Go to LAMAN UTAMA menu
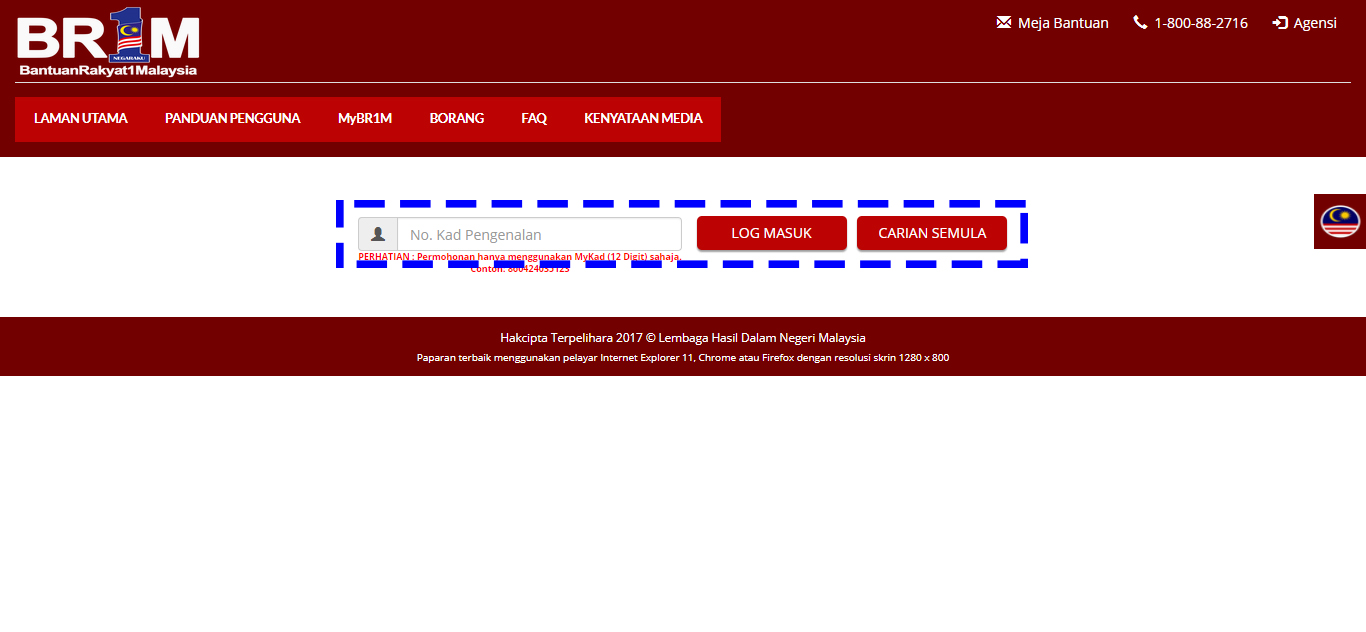Viewport: 1366px width, 632px height. click(x=81, y=118)
